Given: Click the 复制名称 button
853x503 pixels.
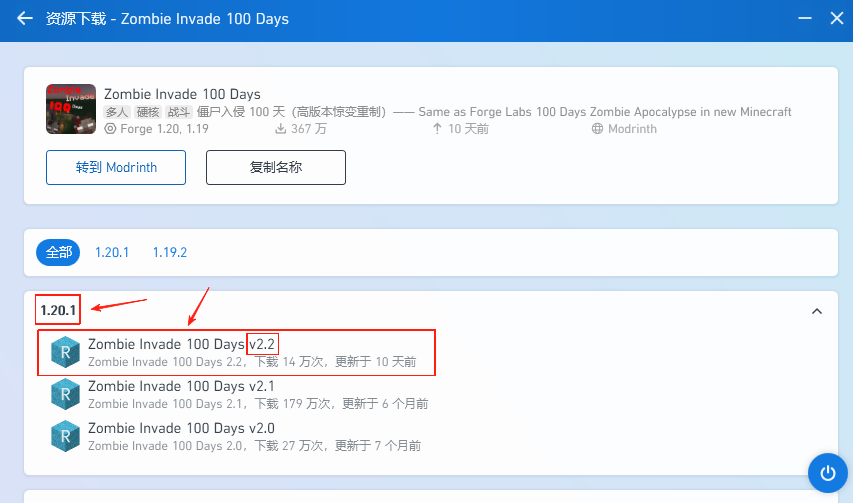Looking at the screenshot, I should (276, 168).
